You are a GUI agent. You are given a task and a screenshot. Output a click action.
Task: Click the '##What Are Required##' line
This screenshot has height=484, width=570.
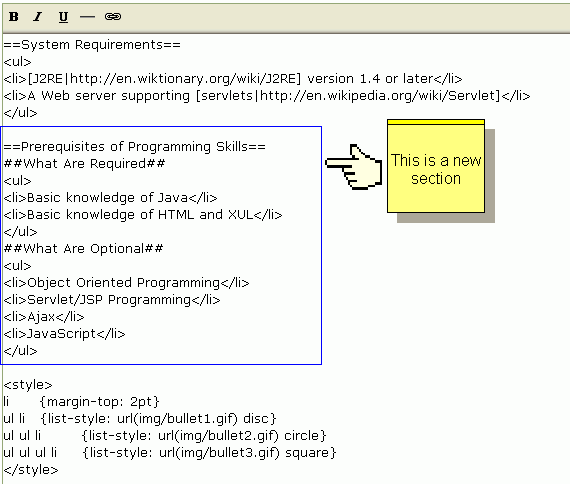[84, 164]
